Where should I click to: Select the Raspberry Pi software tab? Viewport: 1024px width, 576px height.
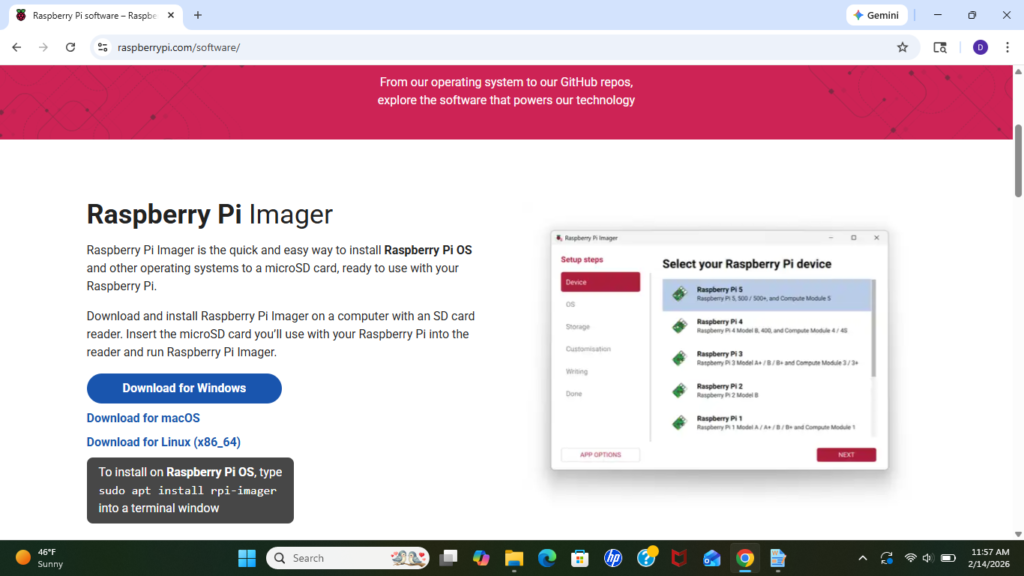(90, 15)
